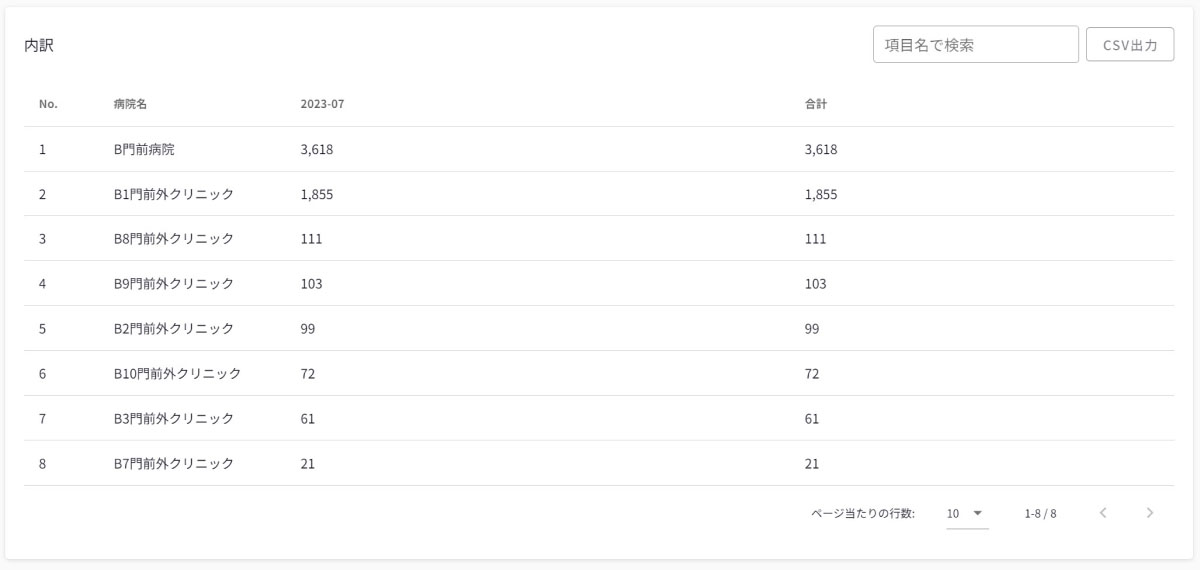This screenshot has height=570, width=1200.
Task: Select the B1門前外クリニック row
Action: point(174,194)
